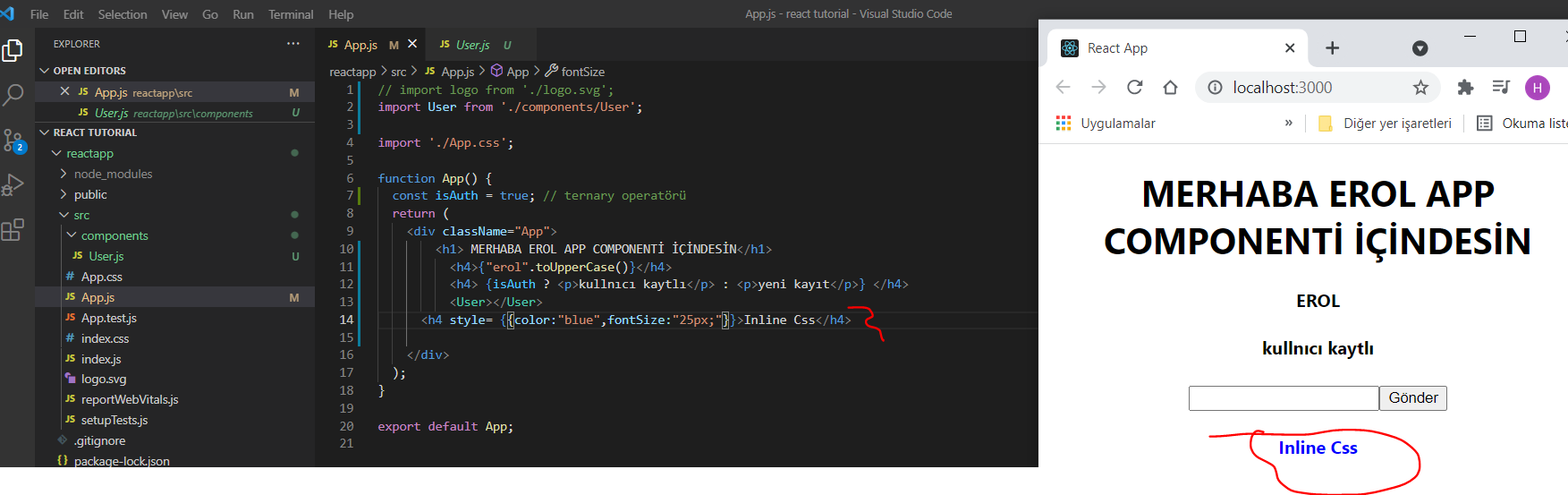The height and width of the screenshot is (495, 1568).
Task: Open the Explorer view in activity bar
Action: pos(13,50)
